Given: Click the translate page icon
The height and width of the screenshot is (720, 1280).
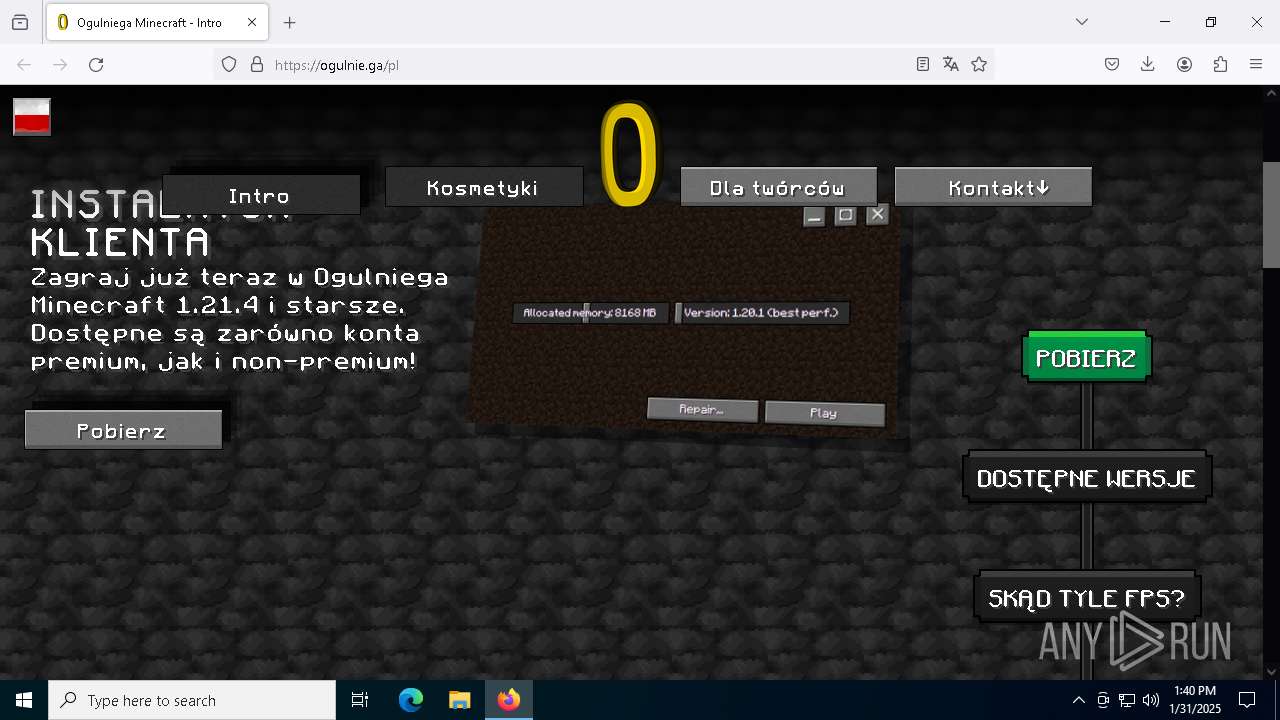Looking at the screenshot, I should click(x=951, y=64).
